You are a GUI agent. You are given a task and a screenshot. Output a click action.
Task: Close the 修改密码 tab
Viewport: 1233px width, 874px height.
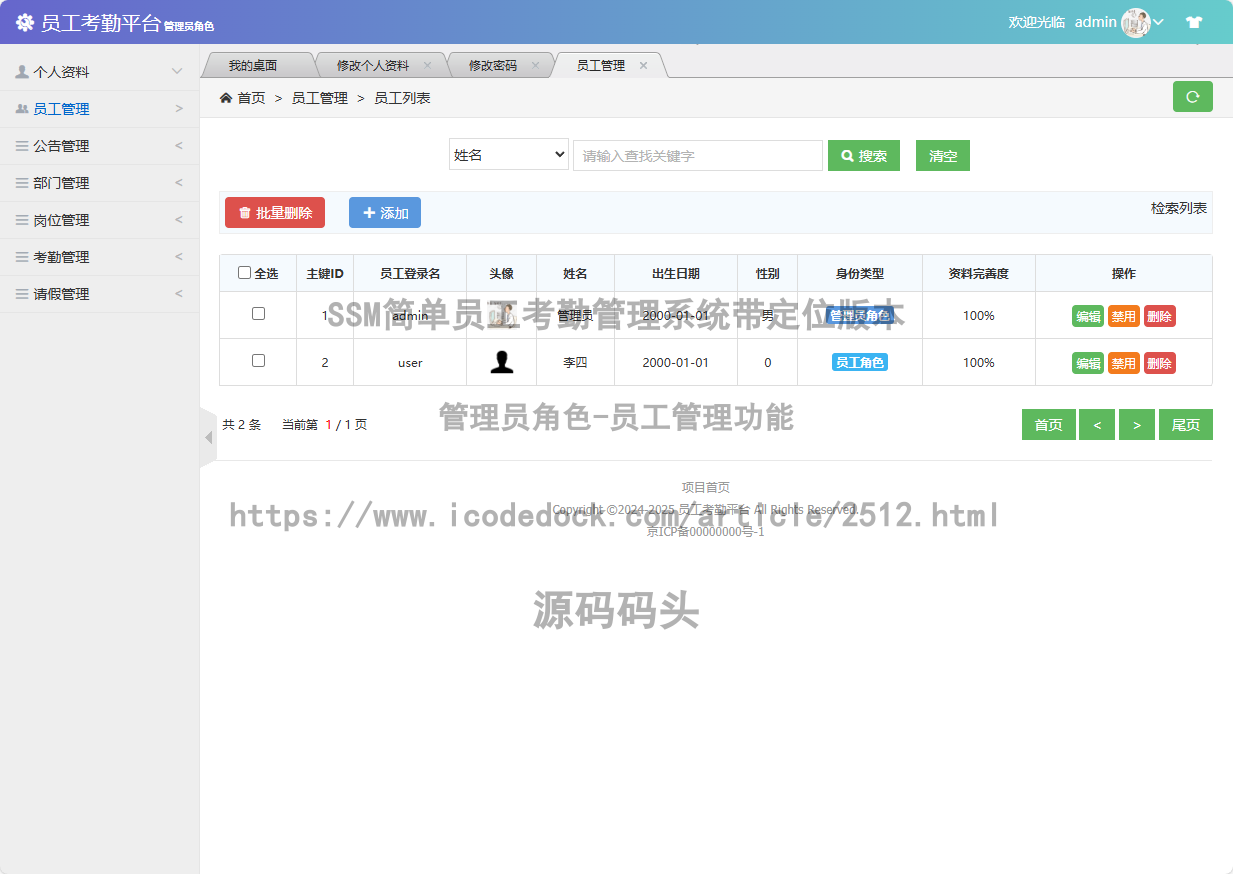click(535, 65)
